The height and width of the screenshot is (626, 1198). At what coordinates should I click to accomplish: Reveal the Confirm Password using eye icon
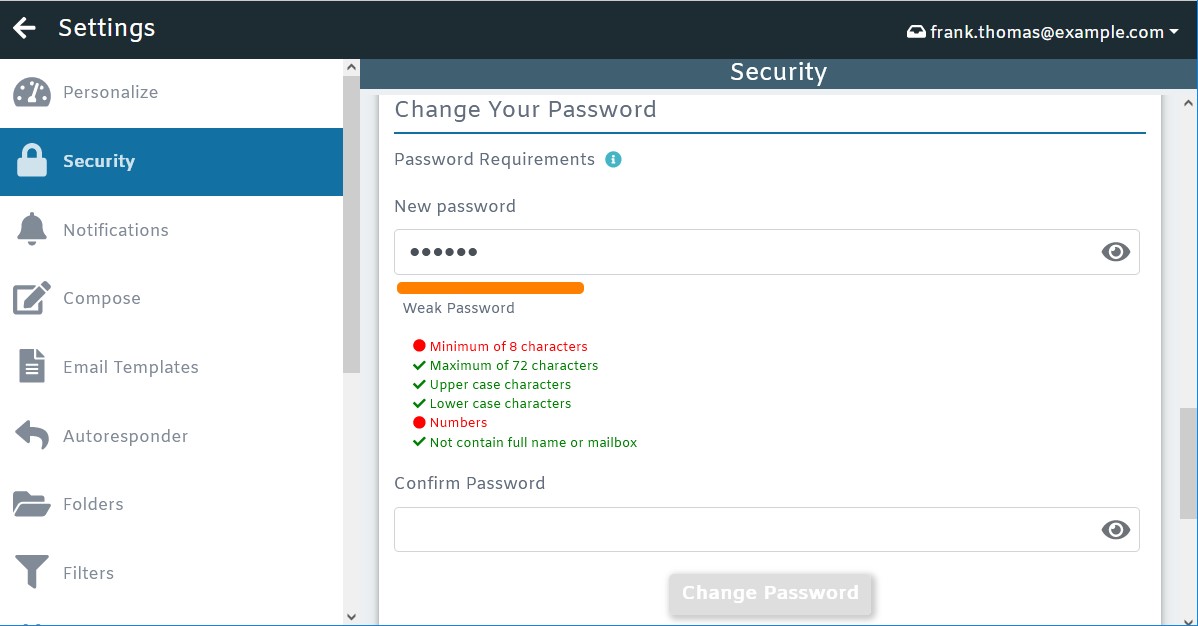click(1115, 529)
